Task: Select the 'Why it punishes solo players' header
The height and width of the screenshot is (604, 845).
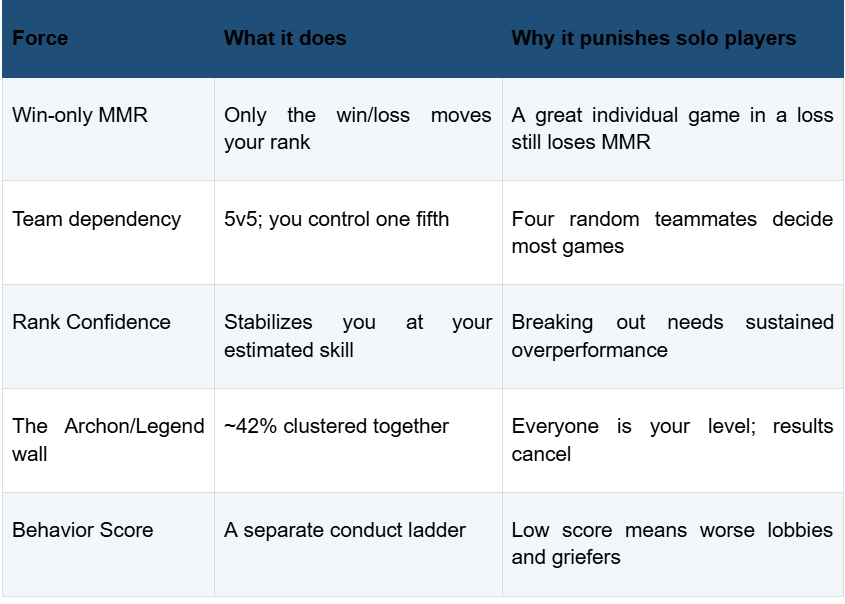Action: [x=654, y=38]
